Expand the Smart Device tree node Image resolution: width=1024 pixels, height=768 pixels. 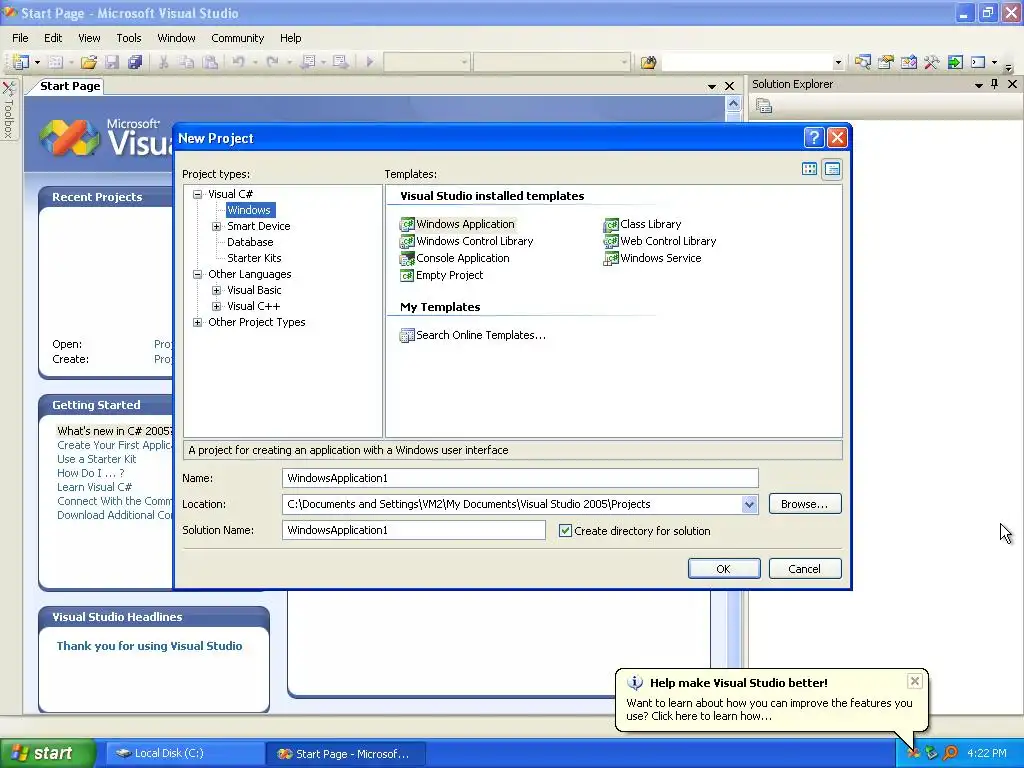click(217, 226)
